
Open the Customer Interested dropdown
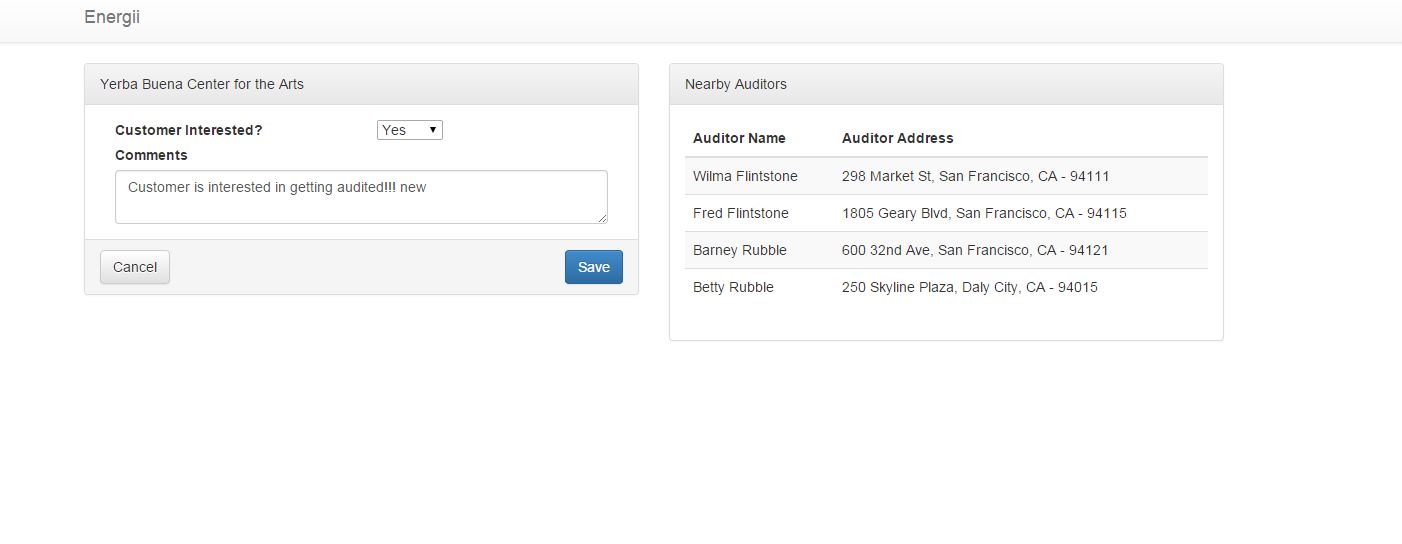(410, 130)
